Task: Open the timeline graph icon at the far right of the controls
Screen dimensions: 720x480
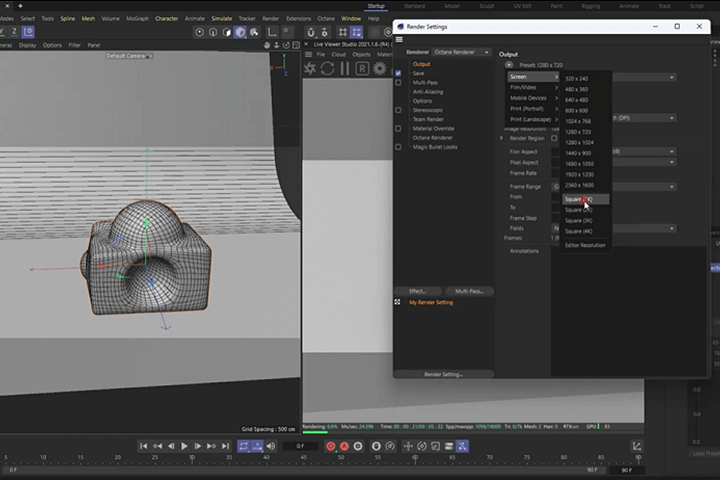Action: coord(637,446)
